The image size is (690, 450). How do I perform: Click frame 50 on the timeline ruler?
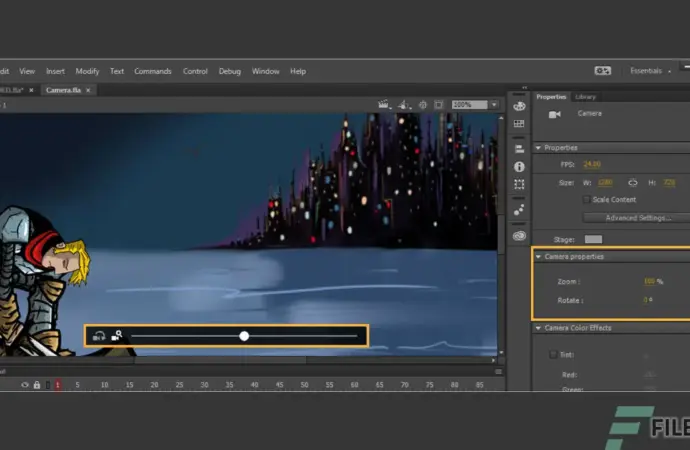[x=304, y=385]
